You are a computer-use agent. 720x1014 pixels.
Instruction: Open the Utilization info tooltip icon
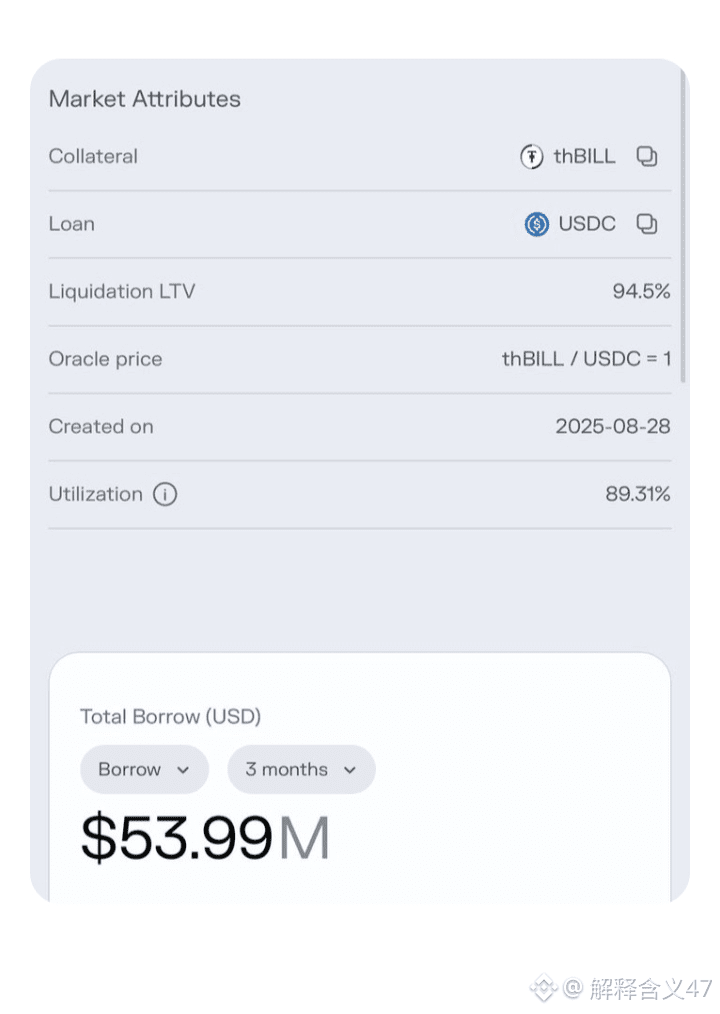click(x=165, y=494)
